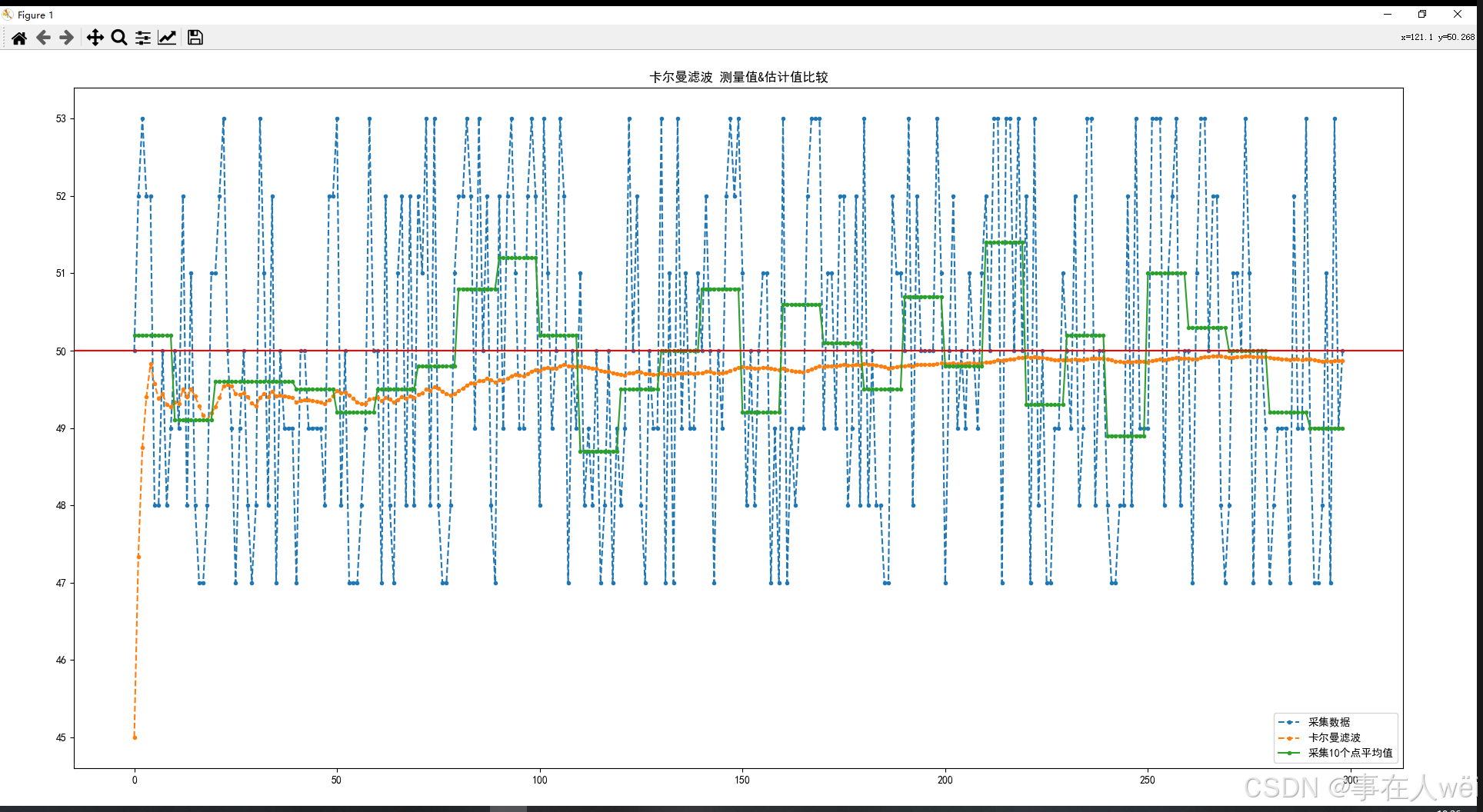1483x812 pixels.
Task: Click y-axis tick label 46
Action: [61, 660]
